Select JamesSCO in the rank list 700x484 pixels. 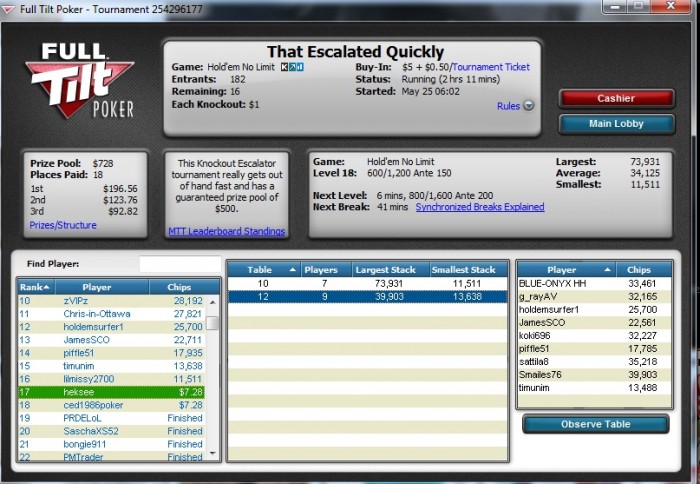click(112, 340)
